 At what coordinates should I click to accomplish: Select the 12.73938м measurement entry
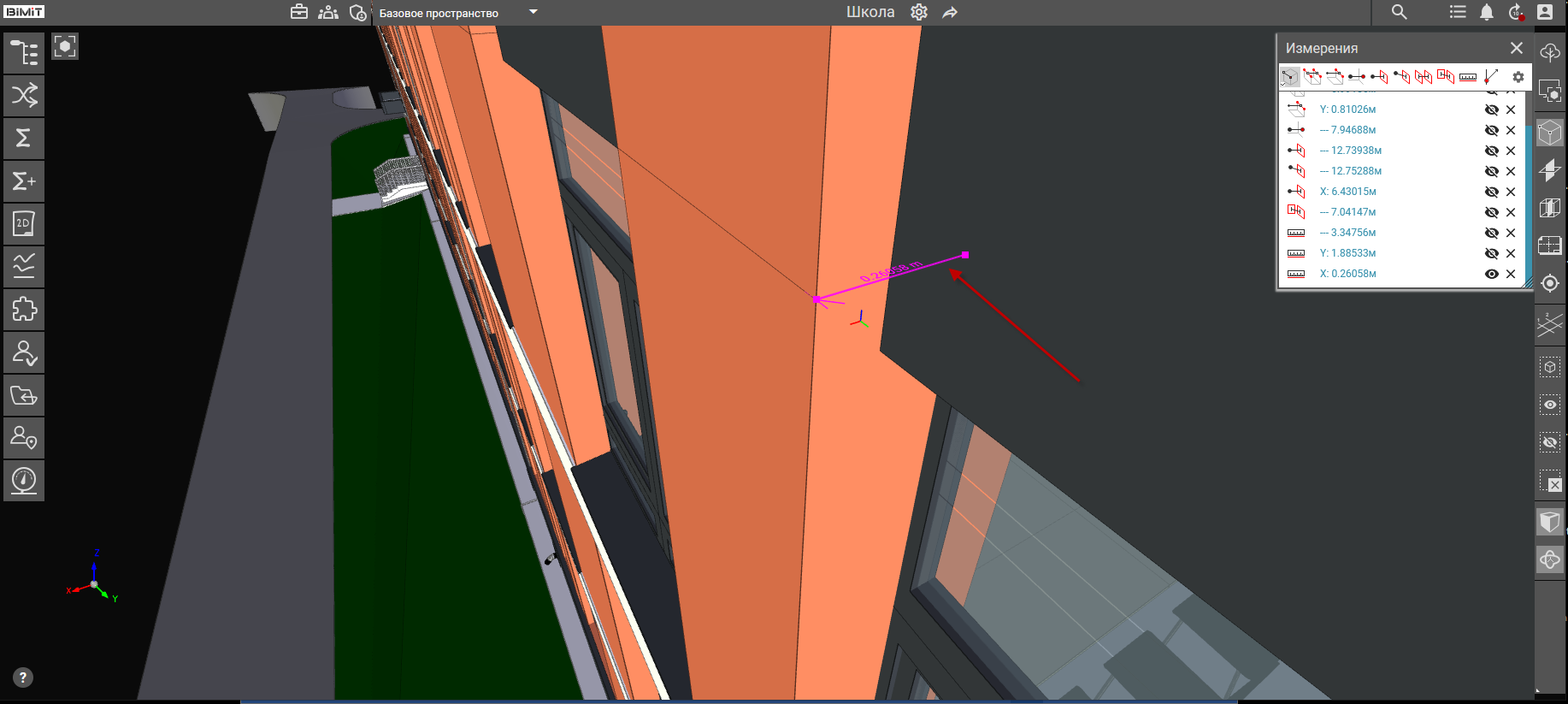coord(1355,151)
